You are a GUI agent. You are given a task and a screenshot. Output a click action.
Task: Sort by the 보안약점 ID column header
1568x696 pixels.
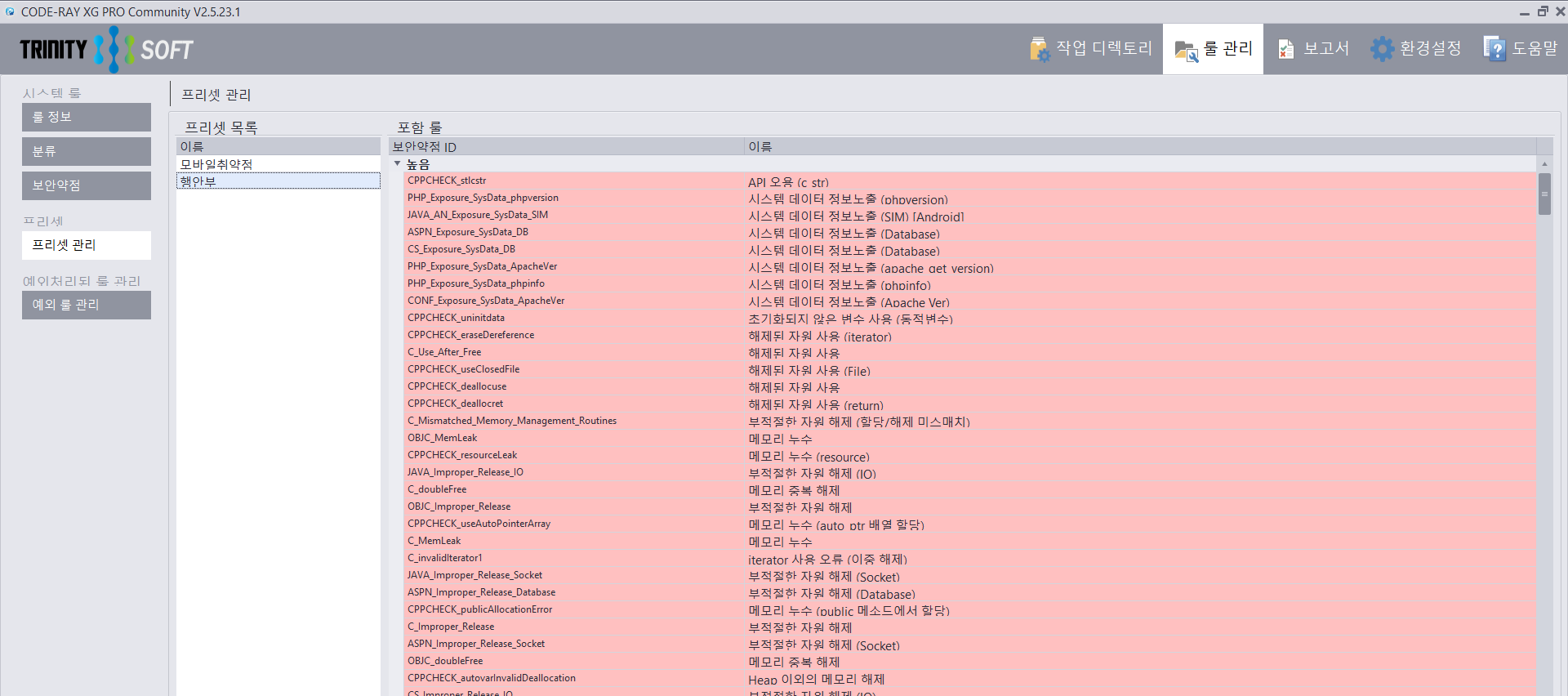click(x=566, y=147)
